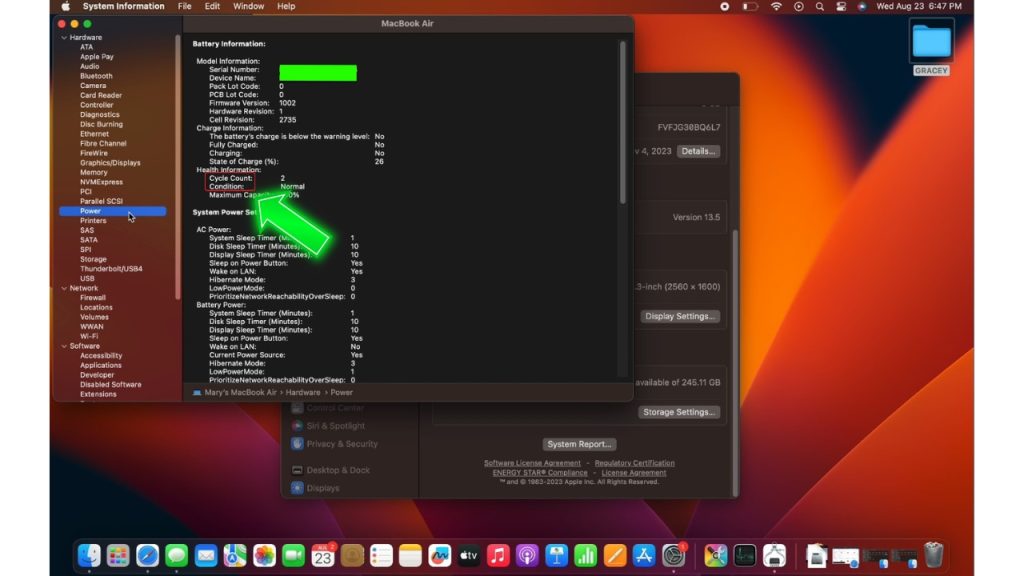Launch Freeform from the dock
Image resolution: width=1024 pixels, height=576 pixels.
pos(440,556)
